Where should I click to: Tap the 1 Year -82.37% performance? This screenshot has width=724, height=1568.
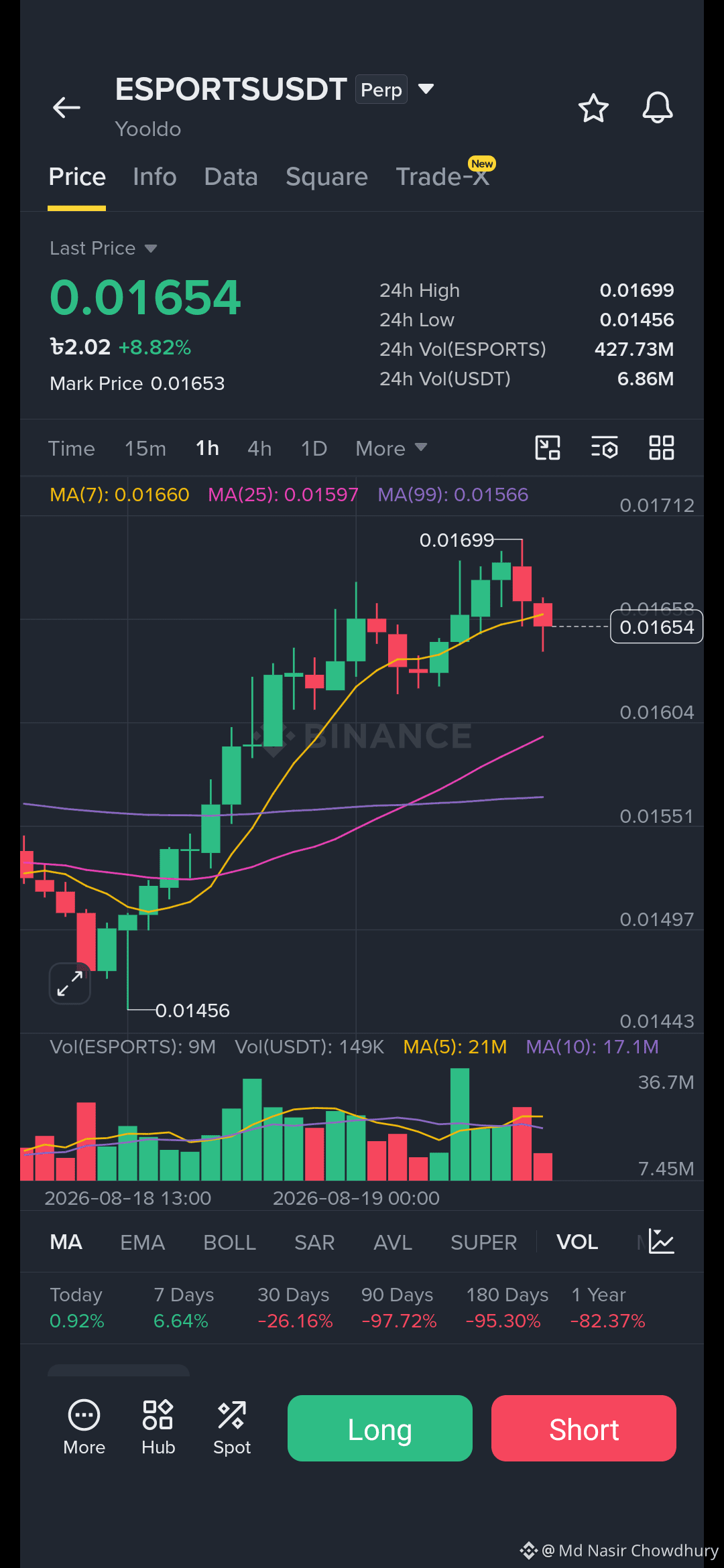coord(607,1307)
